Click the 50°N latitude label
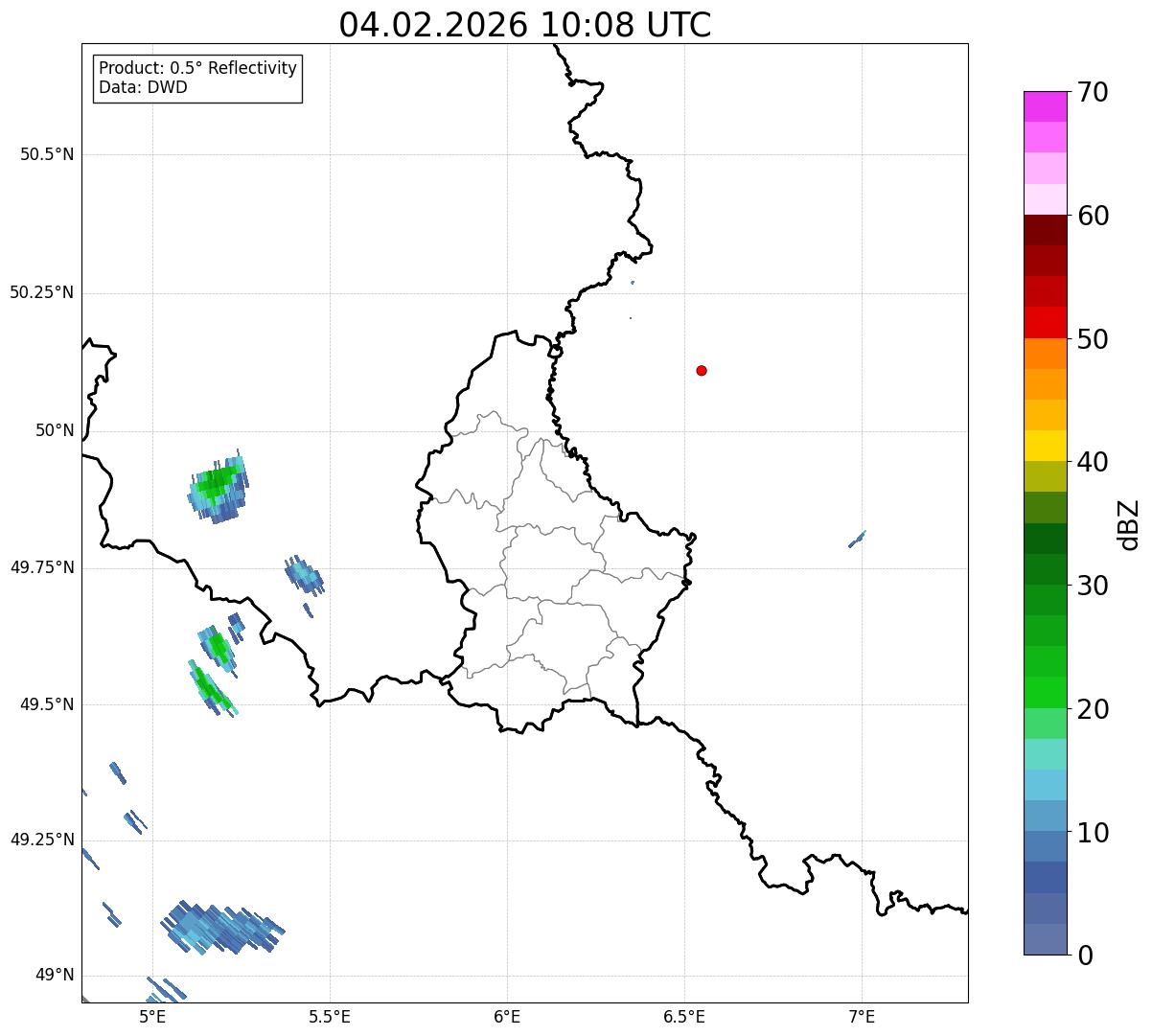Viewport: 1152px width, 1036px height. (x=55, y=430)
